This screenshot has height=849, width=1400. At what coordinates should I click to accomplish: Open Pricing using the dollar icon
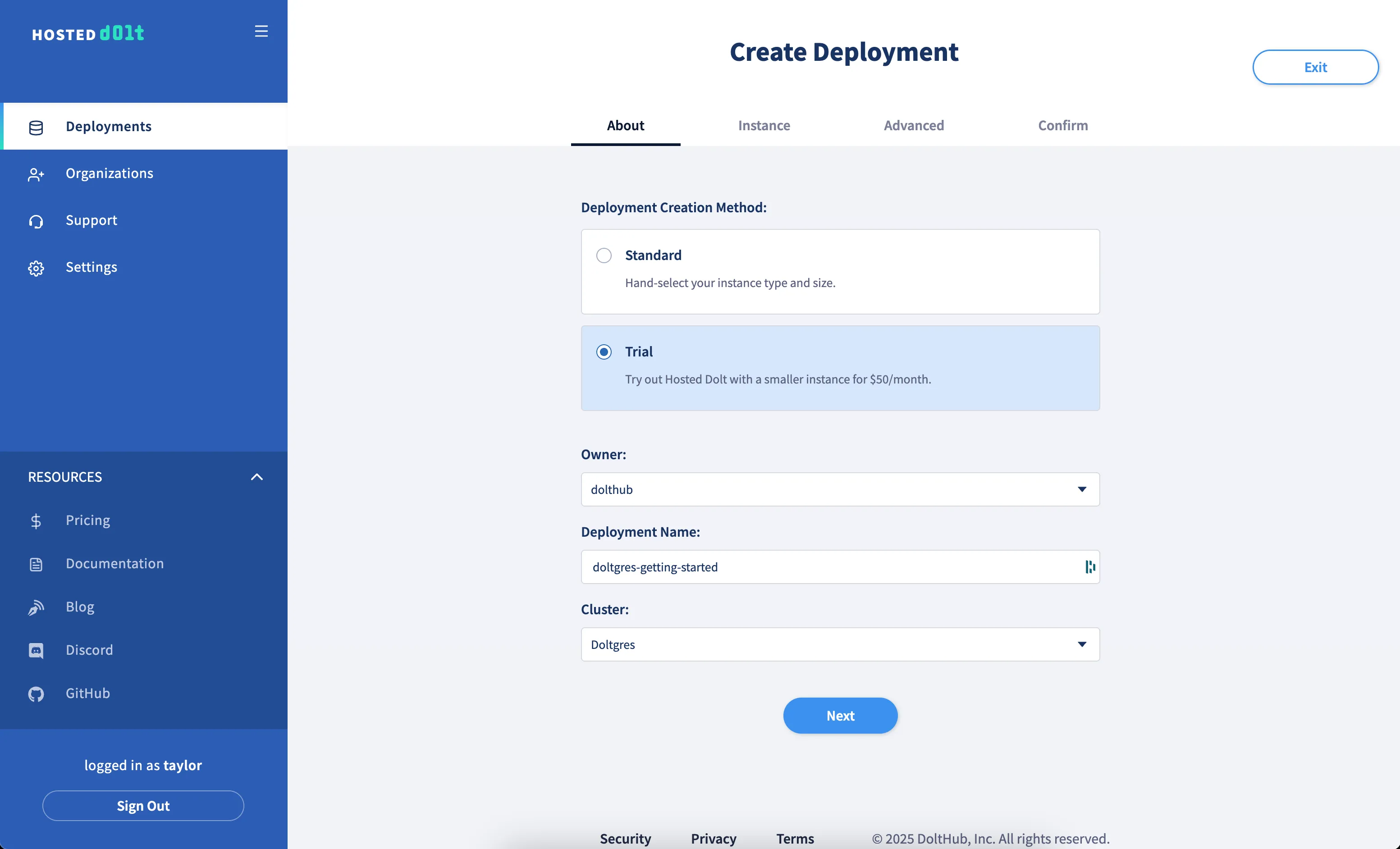click(36, 521)
